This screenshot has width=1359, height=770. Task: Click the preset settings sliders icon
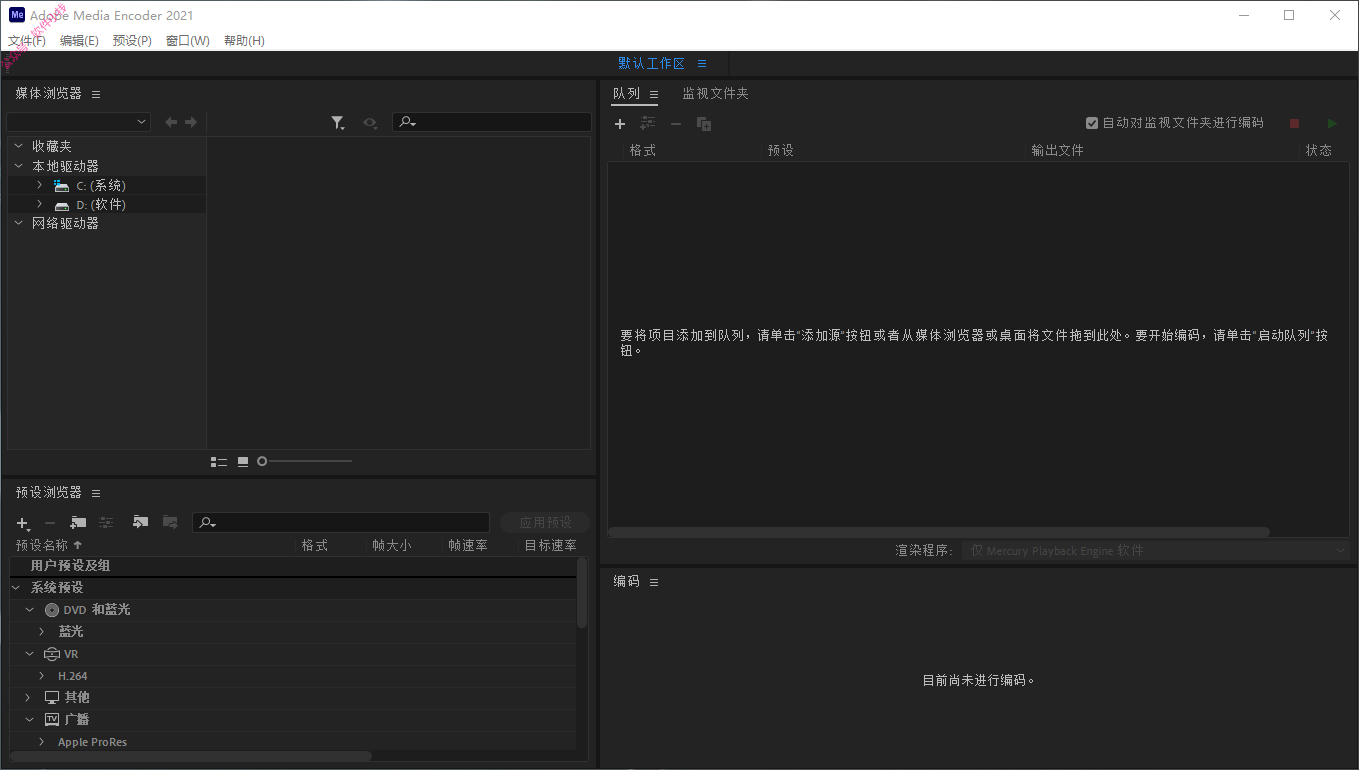(x=106, y=522)
